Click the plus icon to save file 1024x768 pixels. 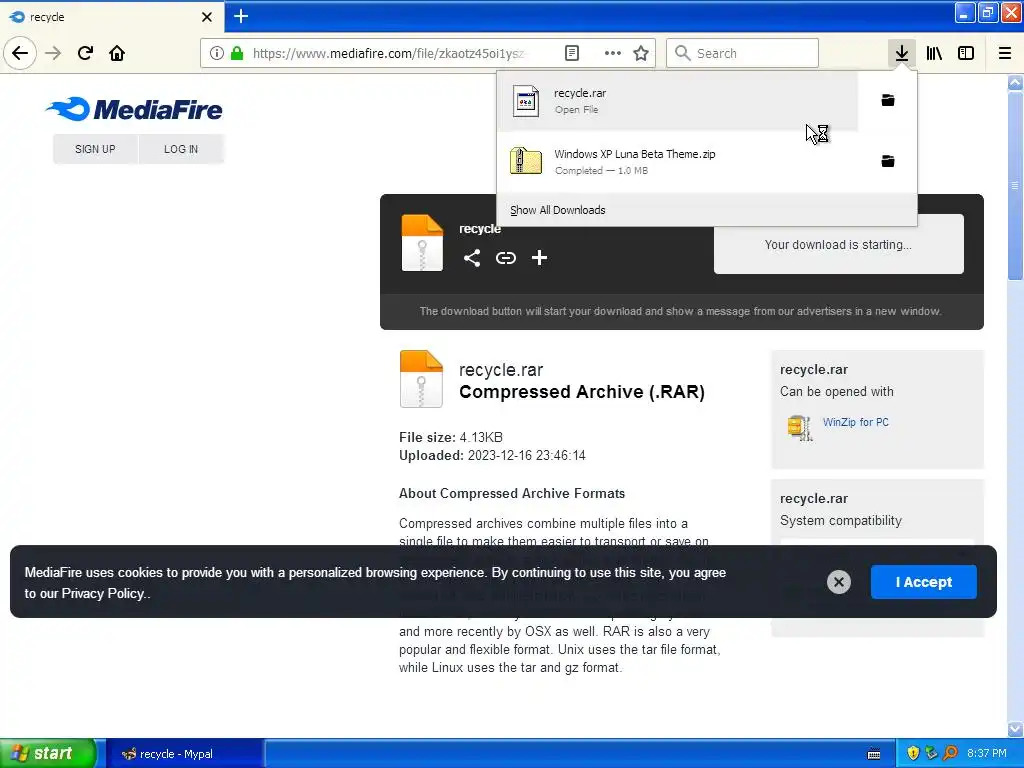tap(539, 258)
